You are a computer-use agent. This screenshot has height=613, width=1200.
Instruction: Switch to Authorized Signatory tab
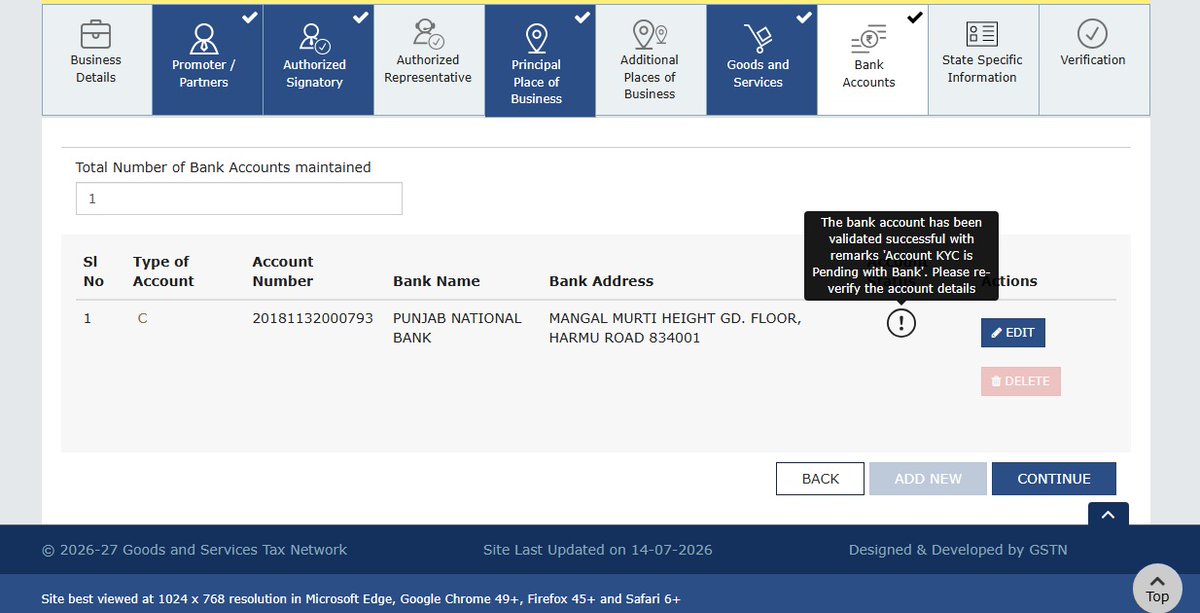point(318,60)
